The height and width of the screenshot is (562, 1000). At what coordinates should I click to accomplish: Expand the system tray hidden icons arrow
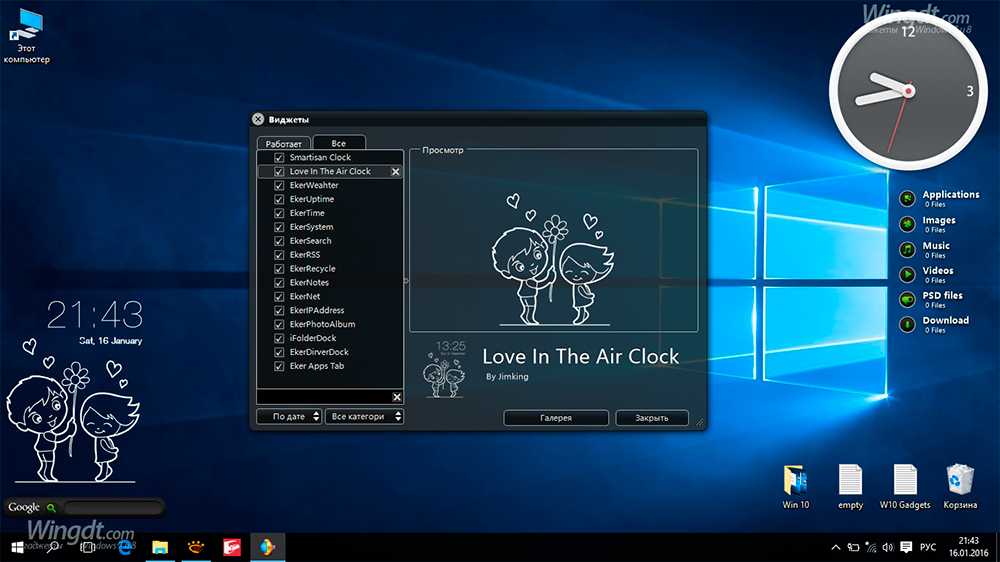836,547
